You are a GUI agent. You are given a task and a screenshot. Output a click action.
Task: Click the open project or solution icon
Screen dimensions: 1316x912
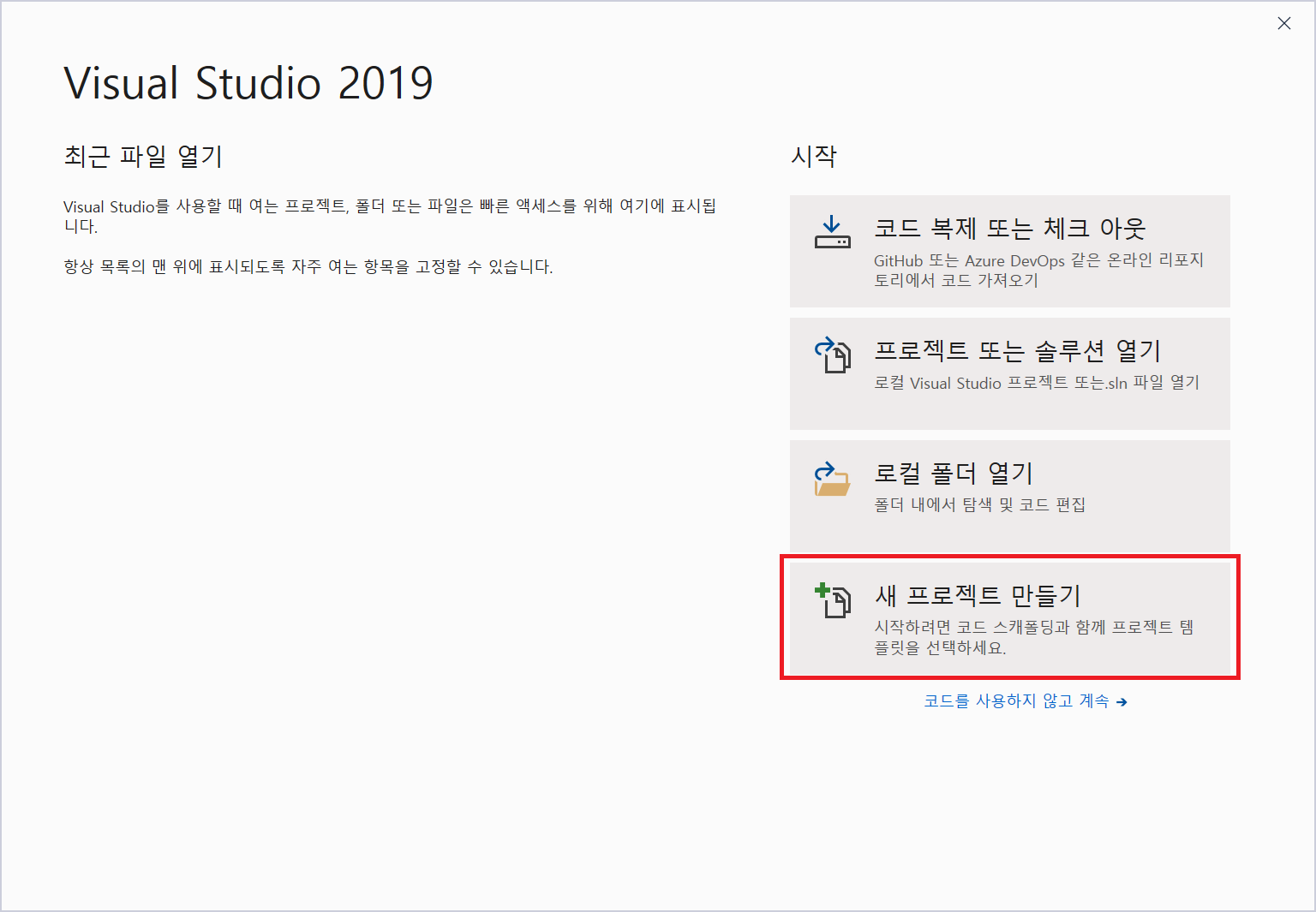point(832,355)
